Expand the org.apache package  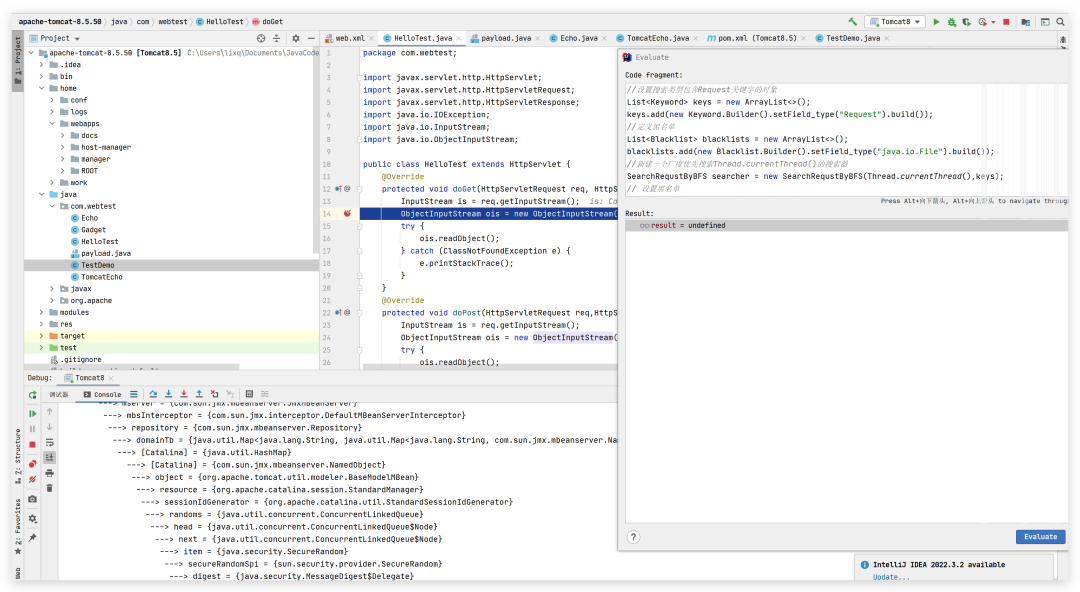tap(53, 300)
